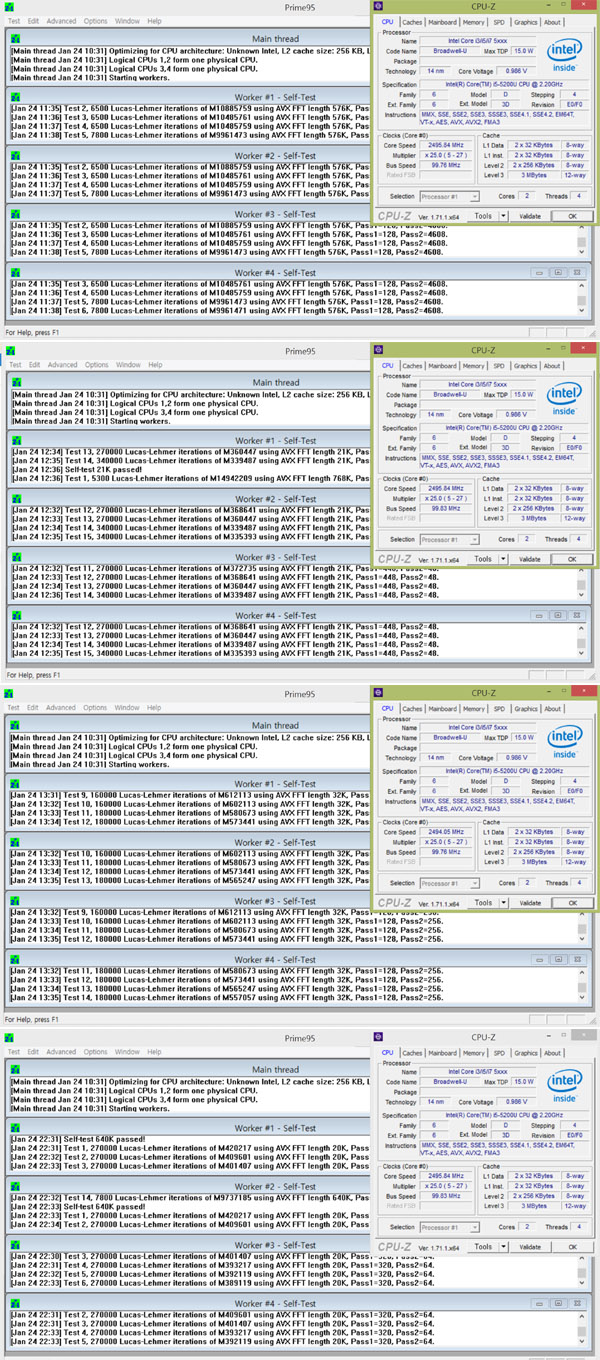Click Worker #4 scrollbar in the 13:3x Prime95 capture
The width and height of the screenshot is (600, 1360).
pyautogui.click(x=584, y=986)
